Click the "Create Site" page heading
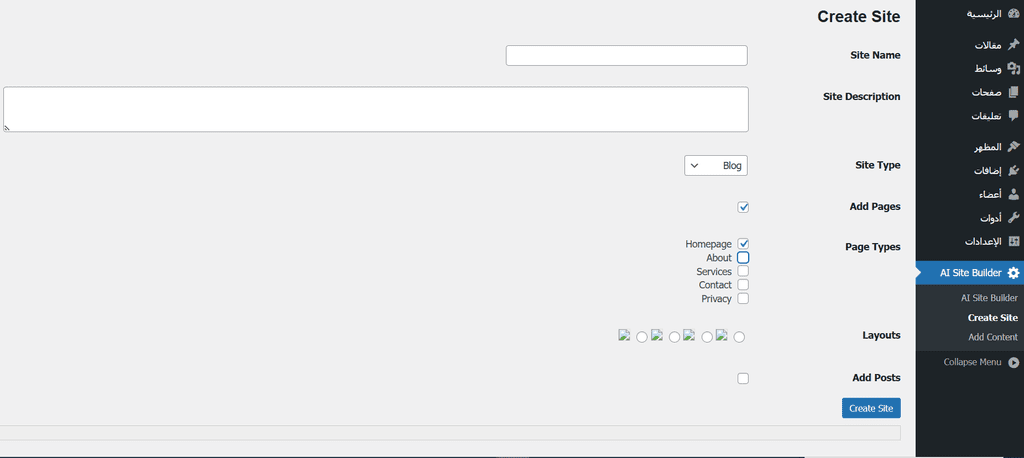The width and height of the screenshot is (1024, 458). click(x=859, y=17)
